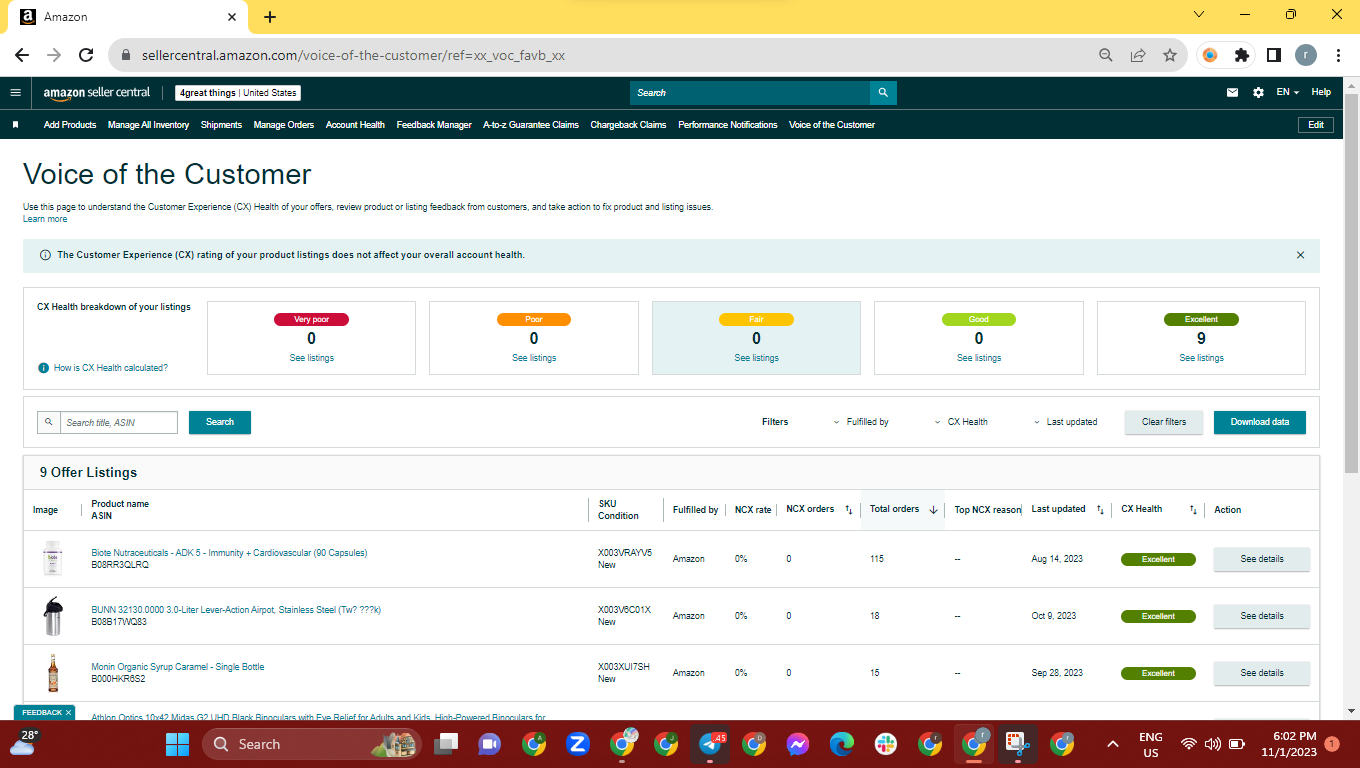Open the FEEDBACK tab at bottom left
1360x768 pixels.
point(44,713)
